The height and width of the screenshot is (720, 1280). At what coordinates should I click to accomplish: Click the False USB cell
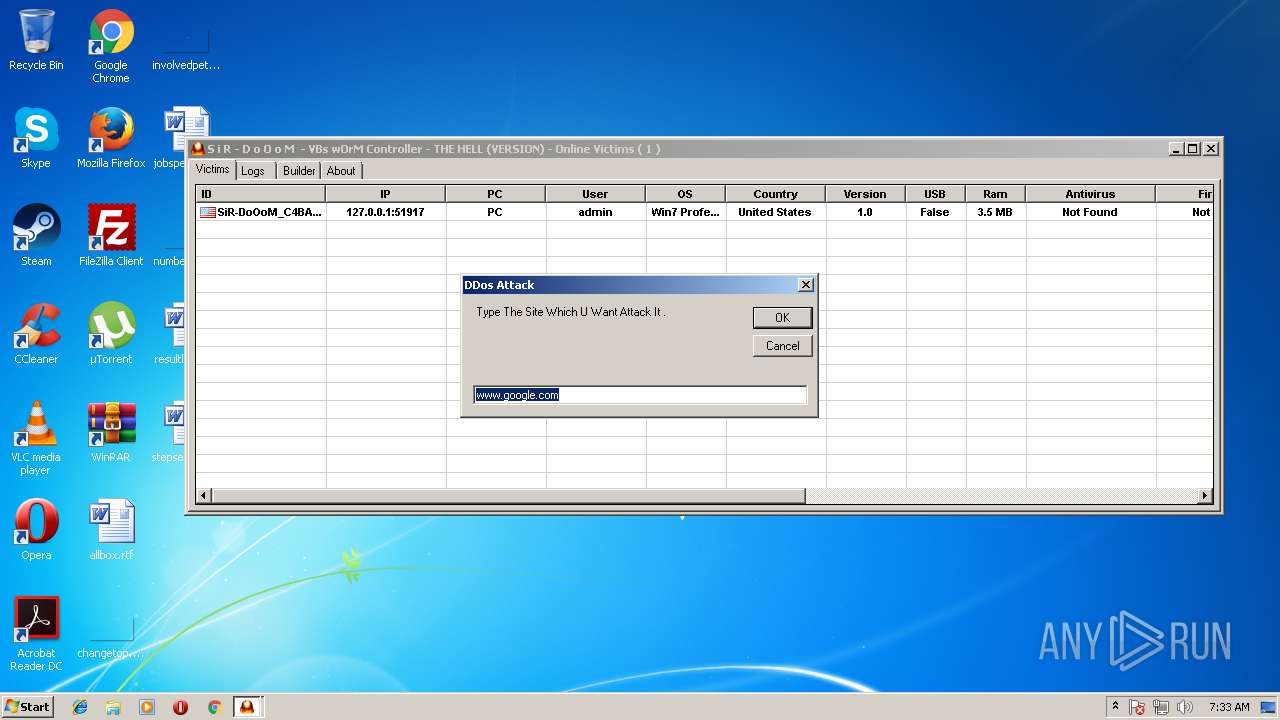tap(935, 212)
